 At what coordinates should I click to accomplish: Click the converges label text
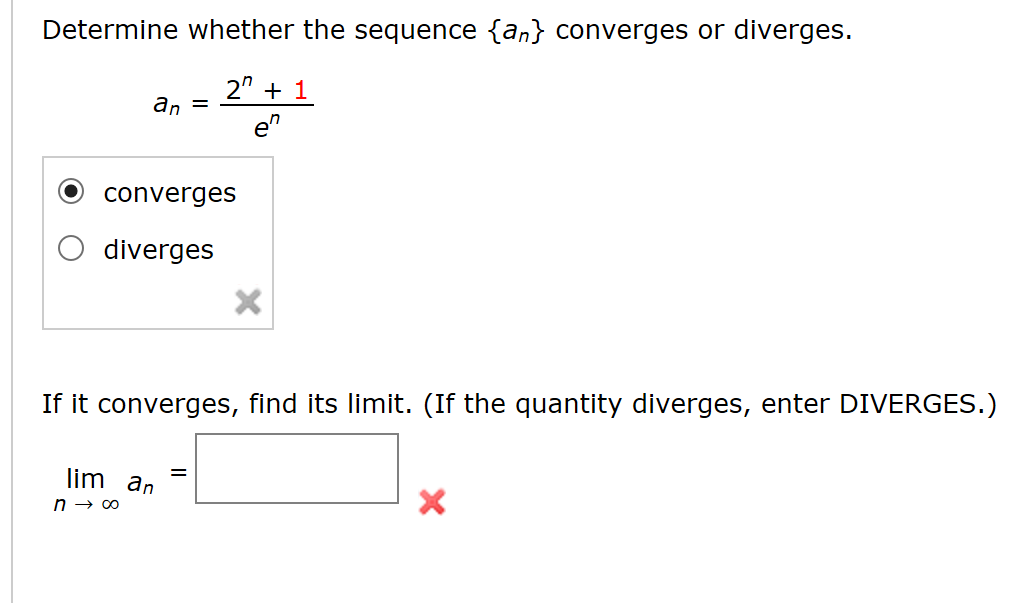click(x=169, y=193)
